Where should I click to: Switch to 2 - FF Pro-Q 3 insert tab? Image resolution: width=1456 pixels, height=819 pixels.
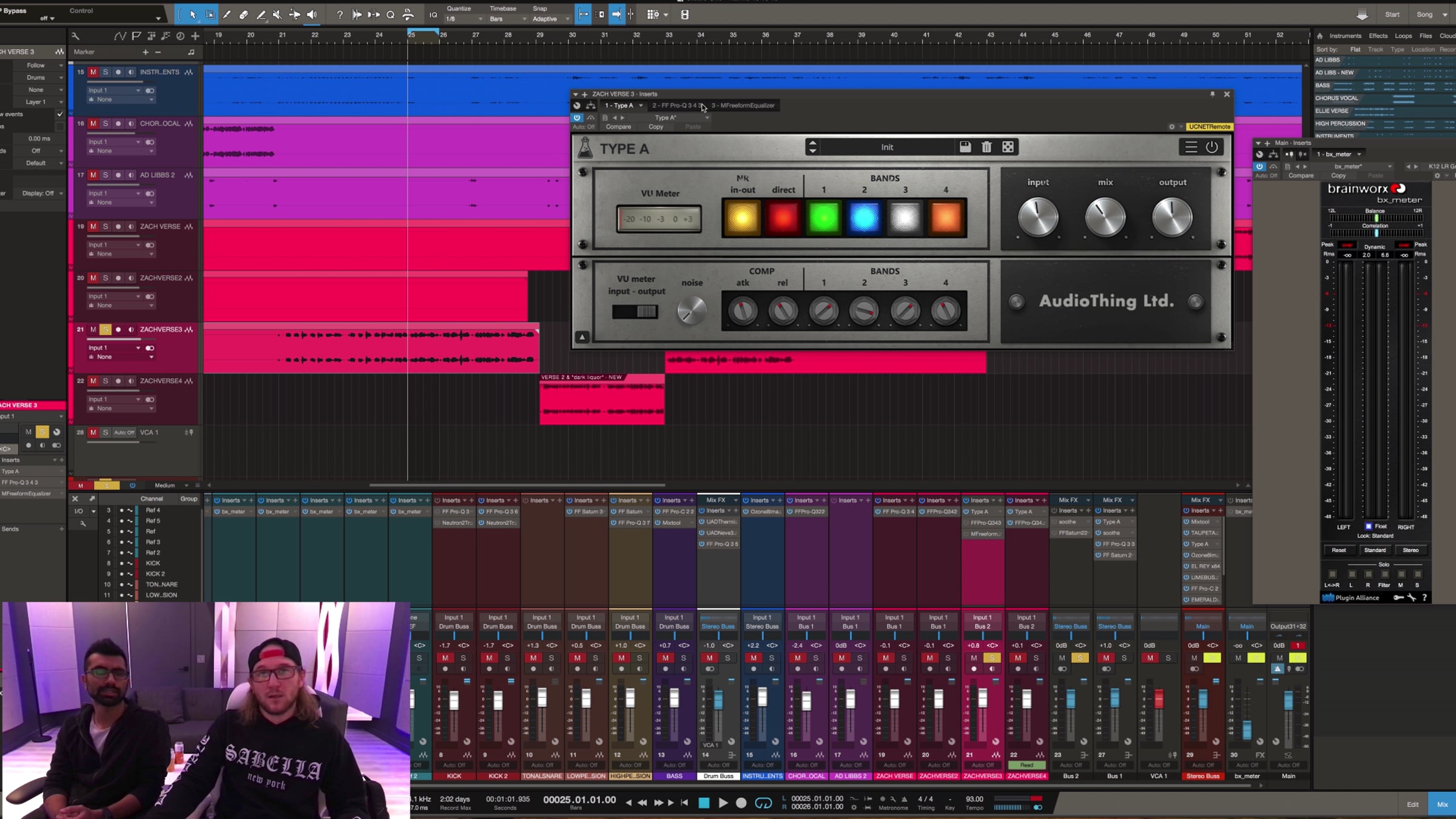(677, 106)
